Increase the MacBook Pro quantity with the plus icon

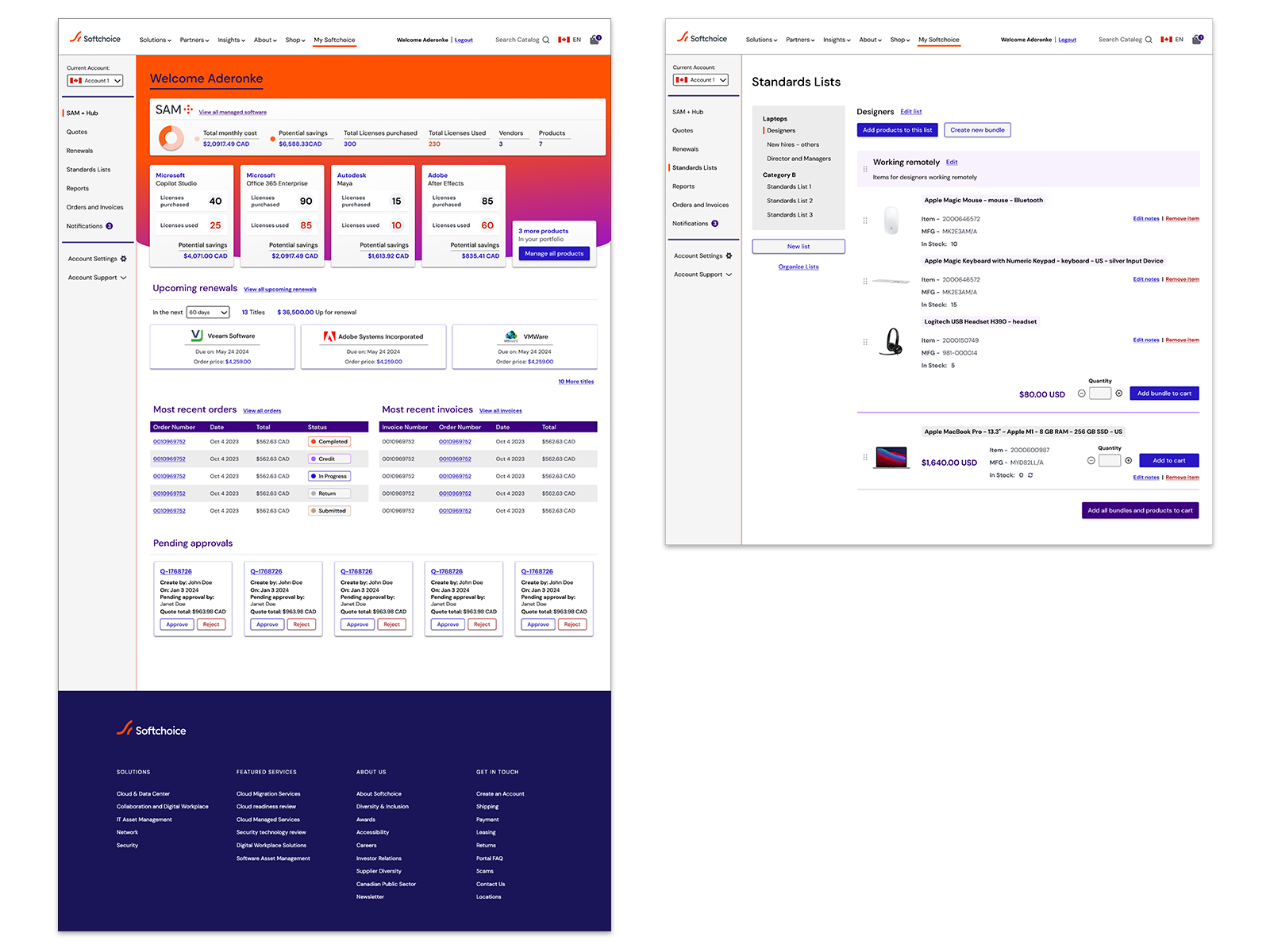pyautogui.click(x=1129, y=460)
